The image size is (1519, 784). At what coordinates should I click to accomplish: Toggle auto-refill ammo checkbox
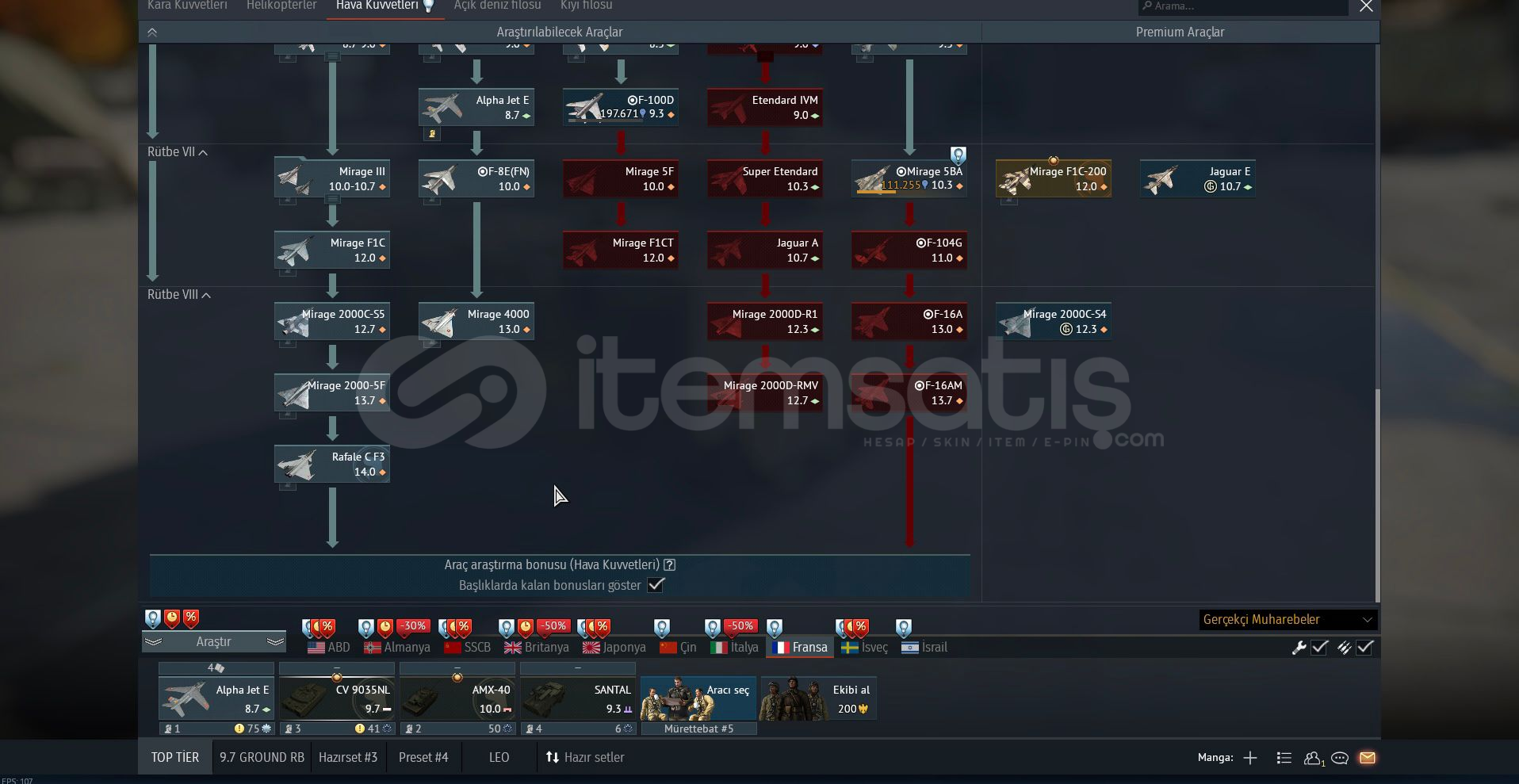1365,648
